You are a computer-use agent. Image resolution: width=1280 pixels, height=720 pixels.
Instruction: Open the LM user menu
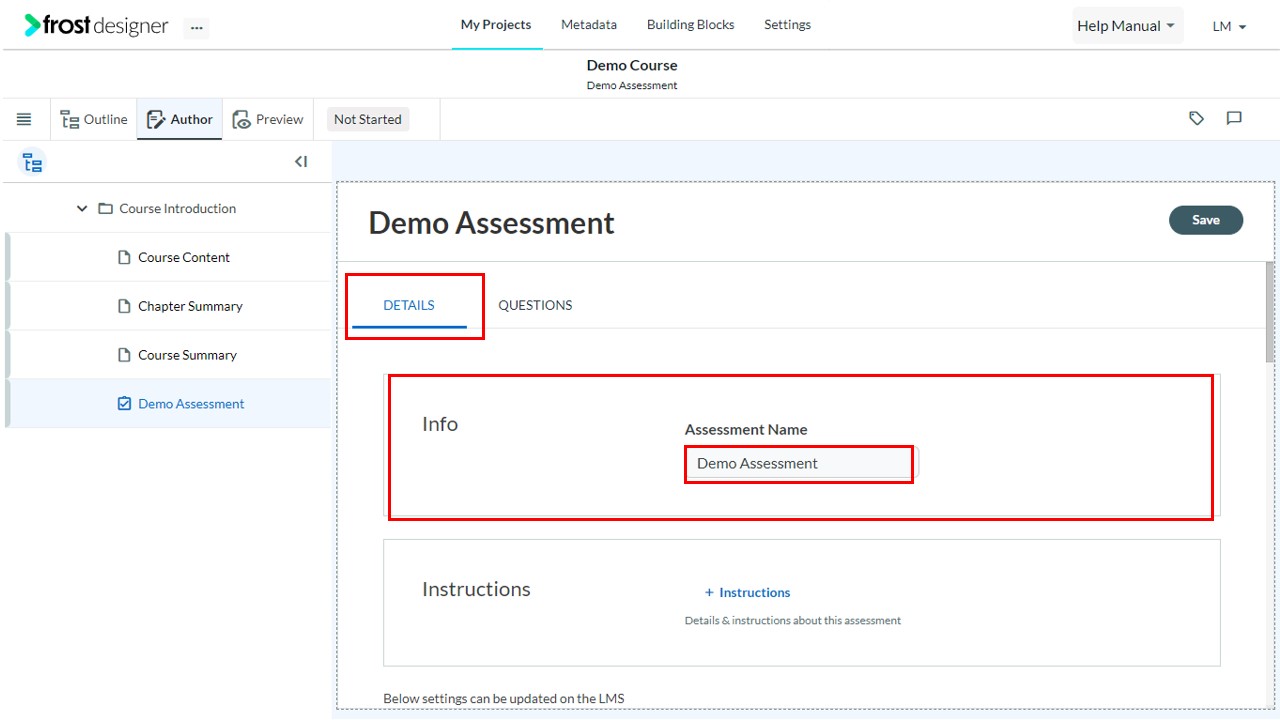pos(1230,27)
